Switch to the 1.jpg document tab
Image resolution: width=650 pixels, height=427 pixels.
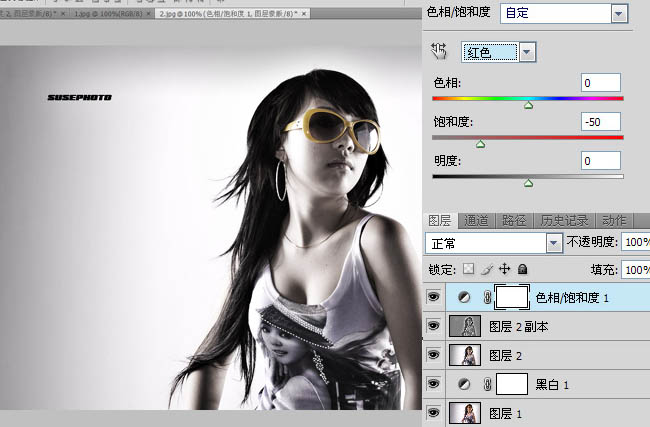(108, 17)
